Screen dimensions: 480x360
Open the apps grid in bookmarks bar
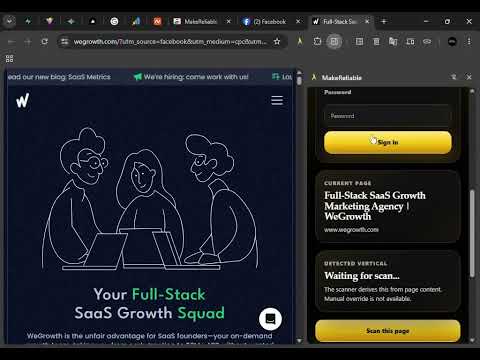tap(9, 59)
